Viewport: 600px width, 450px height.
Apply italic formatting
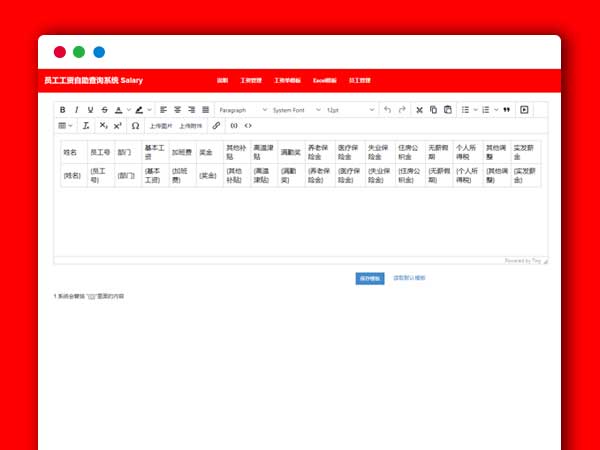[x=76, y=110]
